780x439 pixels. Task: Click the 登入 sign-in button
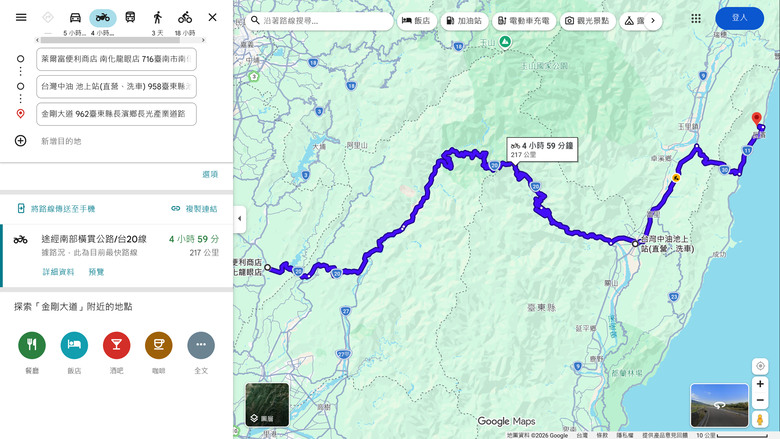[x=739, y=18]
